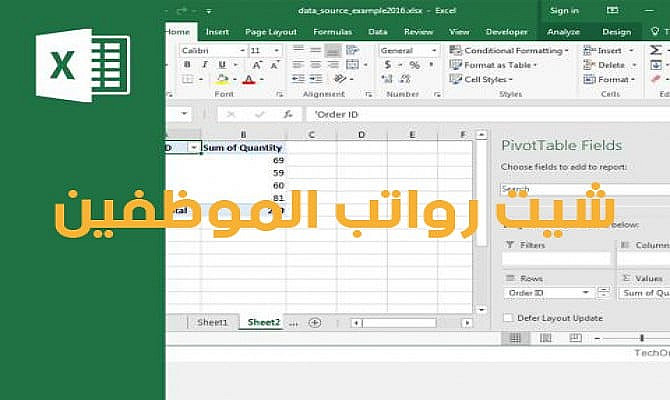
Task: Add new sheet plus icon
Action: (x=315, y=323)
